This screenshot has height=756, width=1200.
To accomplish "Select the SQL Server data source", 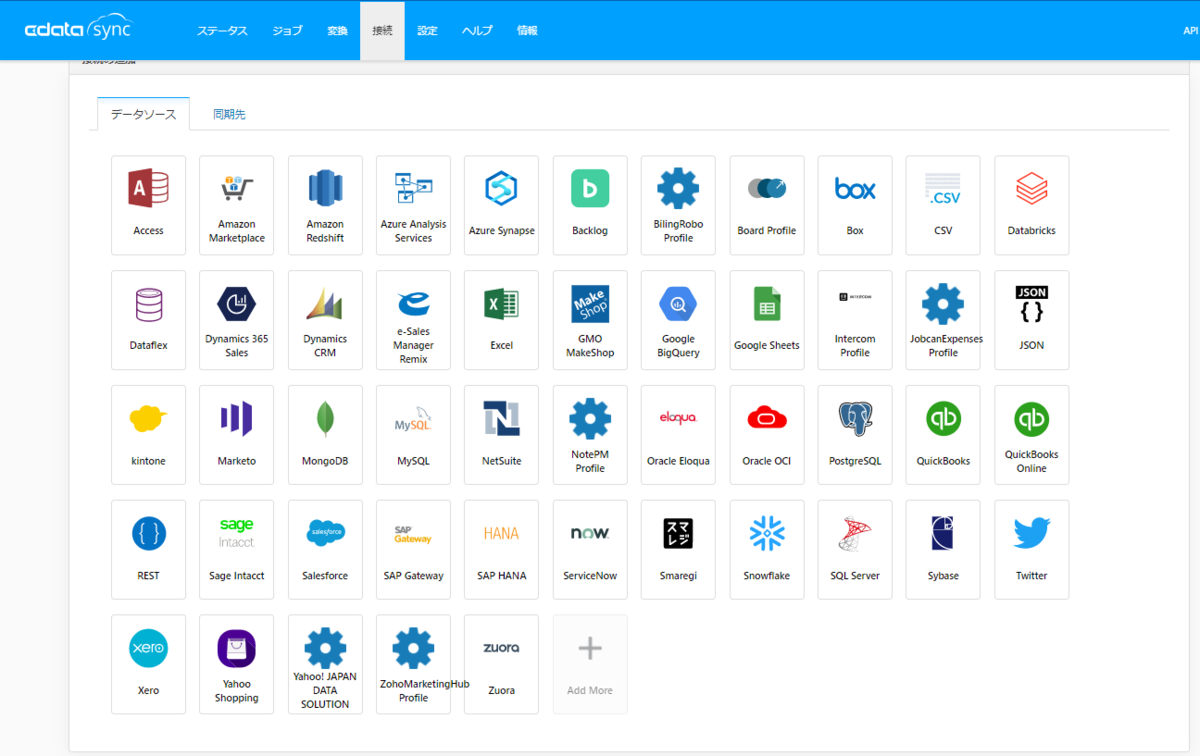I will pyautogui.click(x=855, y=550).
